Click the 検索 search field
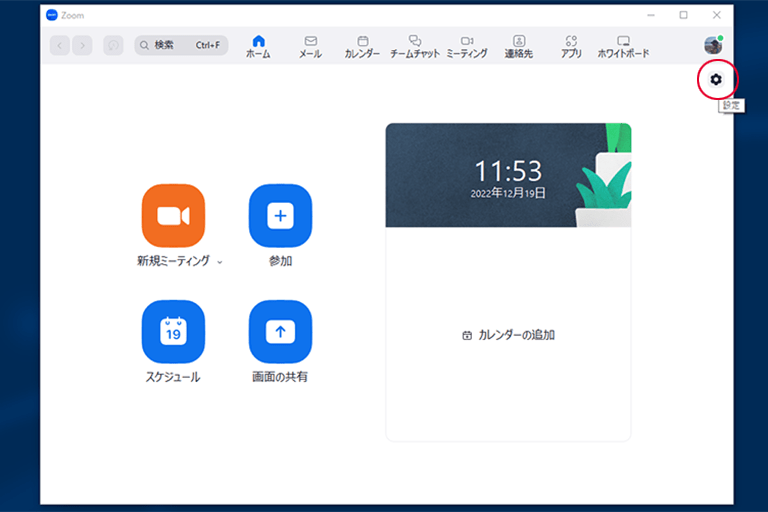Image resolution: width=768 pixels, height=512 pixels. click(181, 45)
